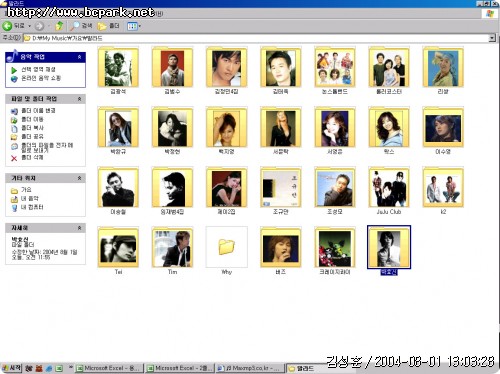Select the 김광석 folder
This screenshot has height=374, width=500.
tap(118, 71)
